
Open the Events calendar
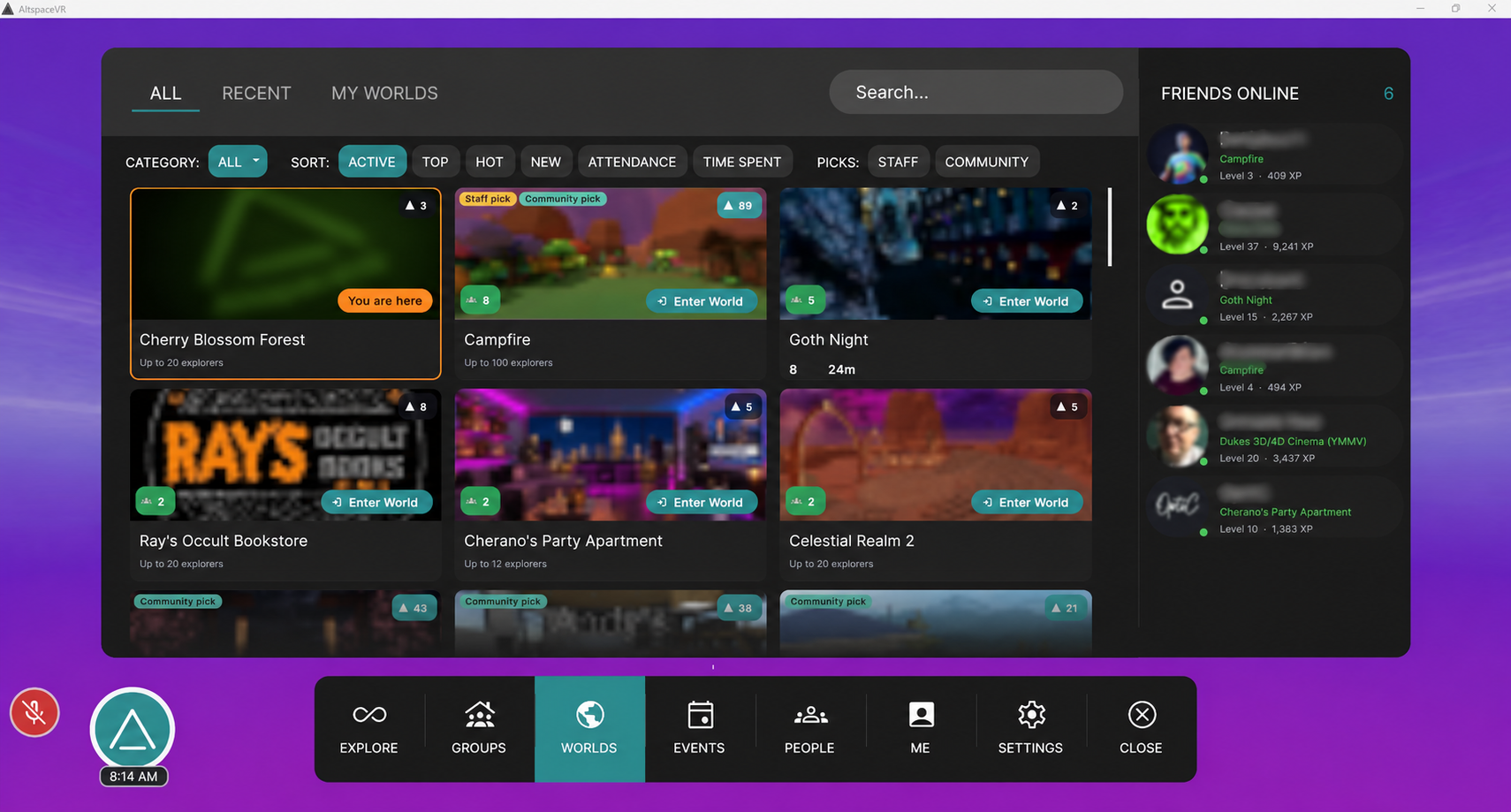[x=699, y=729]
